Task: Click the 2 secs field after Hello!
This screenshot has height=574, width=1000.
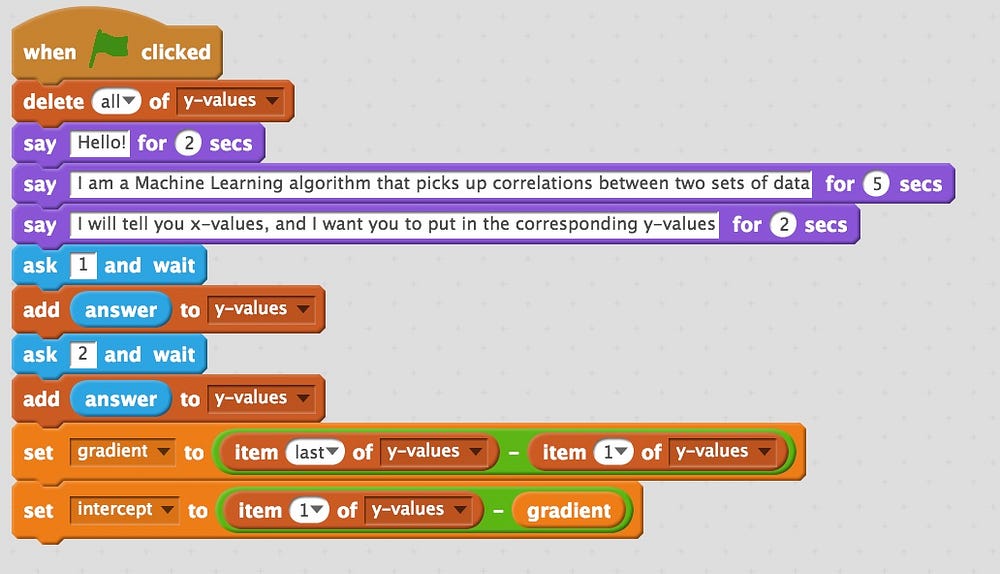Action: (x=188, y=143)
